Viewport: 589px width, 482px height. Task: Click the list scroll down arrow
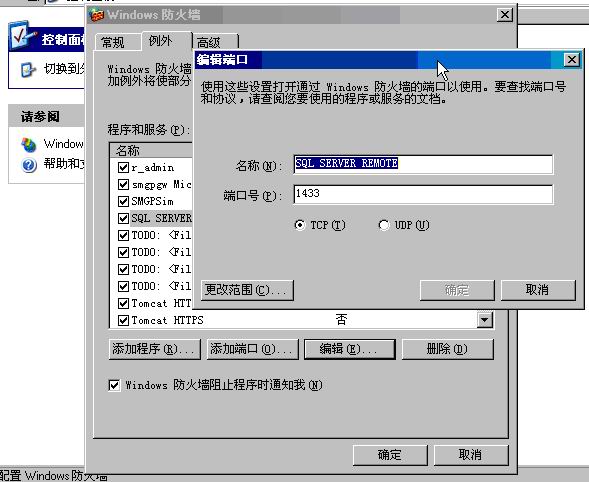pos(485,320)
